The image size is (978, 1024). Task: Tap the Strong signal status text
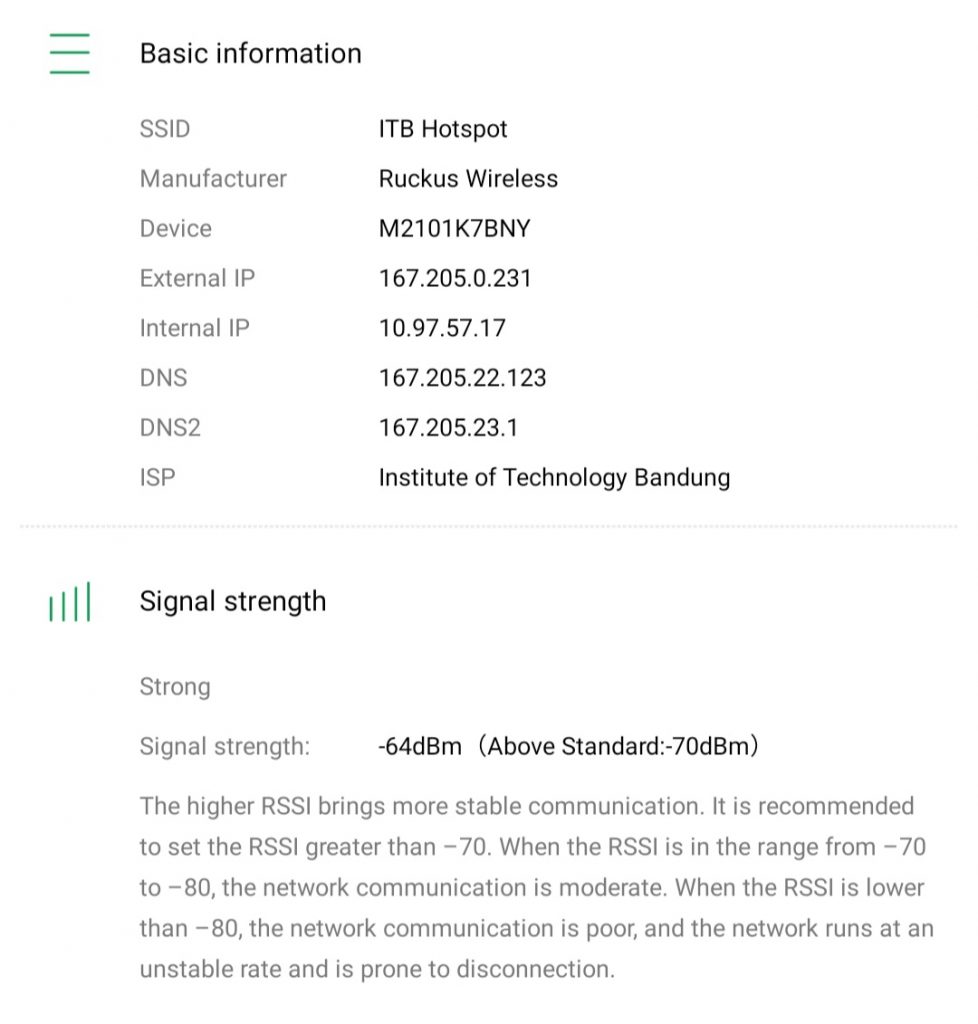[175, 687]
